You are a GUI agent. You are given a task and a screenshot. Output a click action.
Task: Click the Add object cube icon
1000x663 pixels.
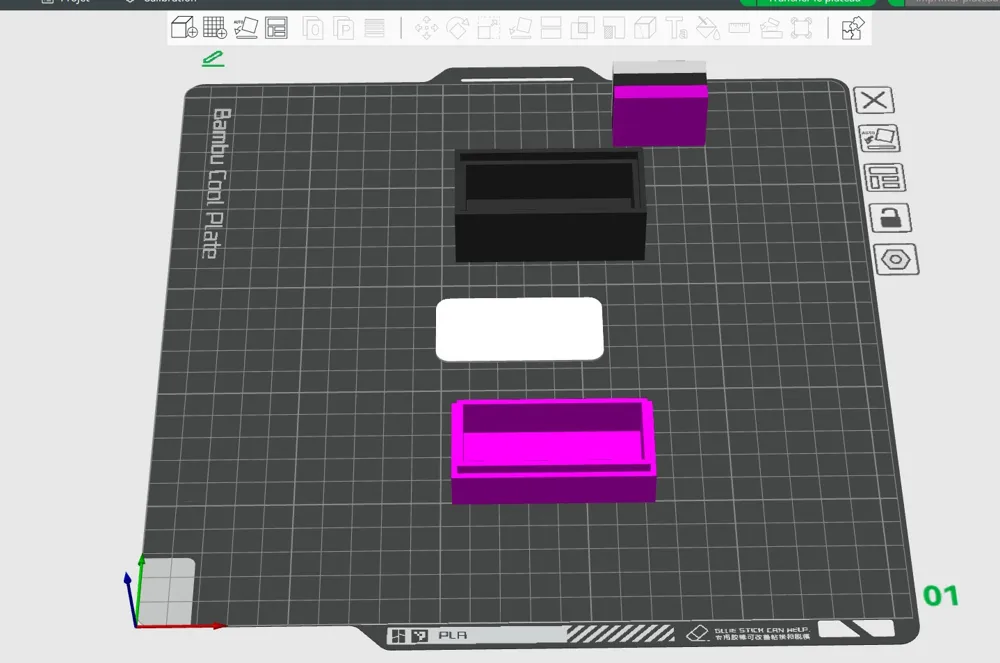pyautogui.click(x=184, y=28)
